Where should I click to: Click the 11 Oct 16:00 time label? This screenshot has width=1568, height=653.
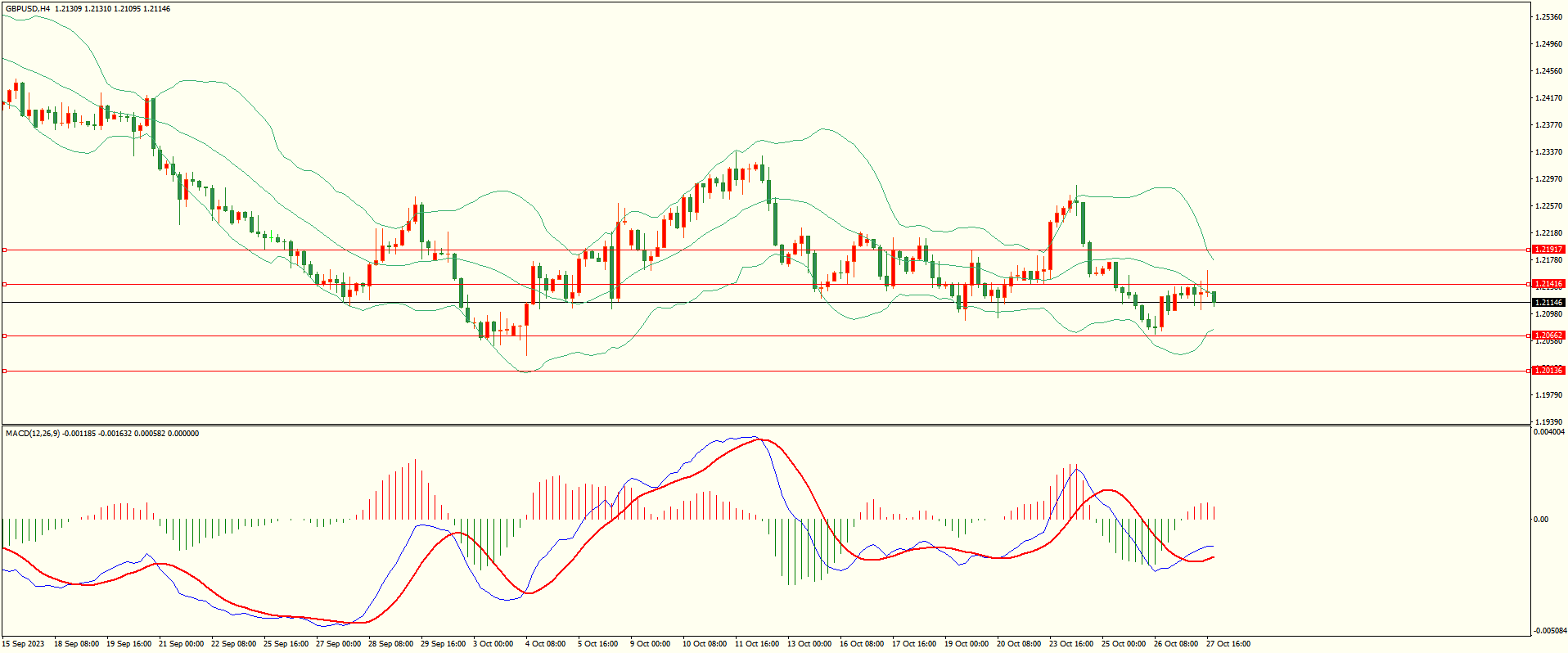click(x=757, y=644)
